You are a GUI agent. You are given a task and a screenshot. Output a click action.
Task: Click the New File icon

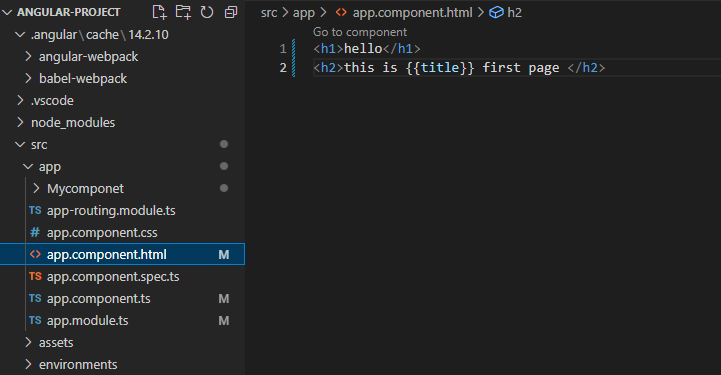pos(159,12)
